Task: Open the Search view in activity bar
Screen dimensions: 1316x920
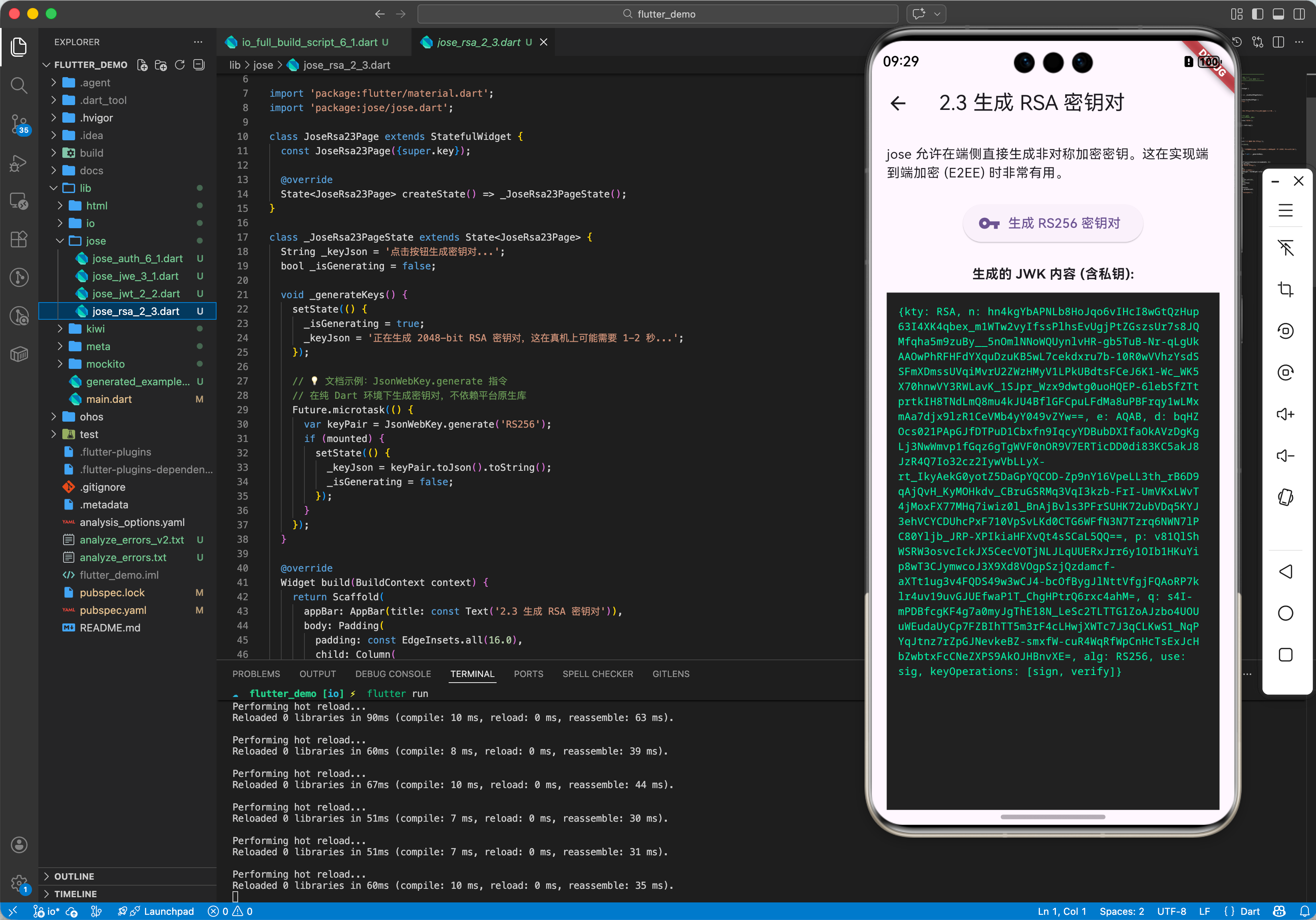Action: (x=19, y=86)
